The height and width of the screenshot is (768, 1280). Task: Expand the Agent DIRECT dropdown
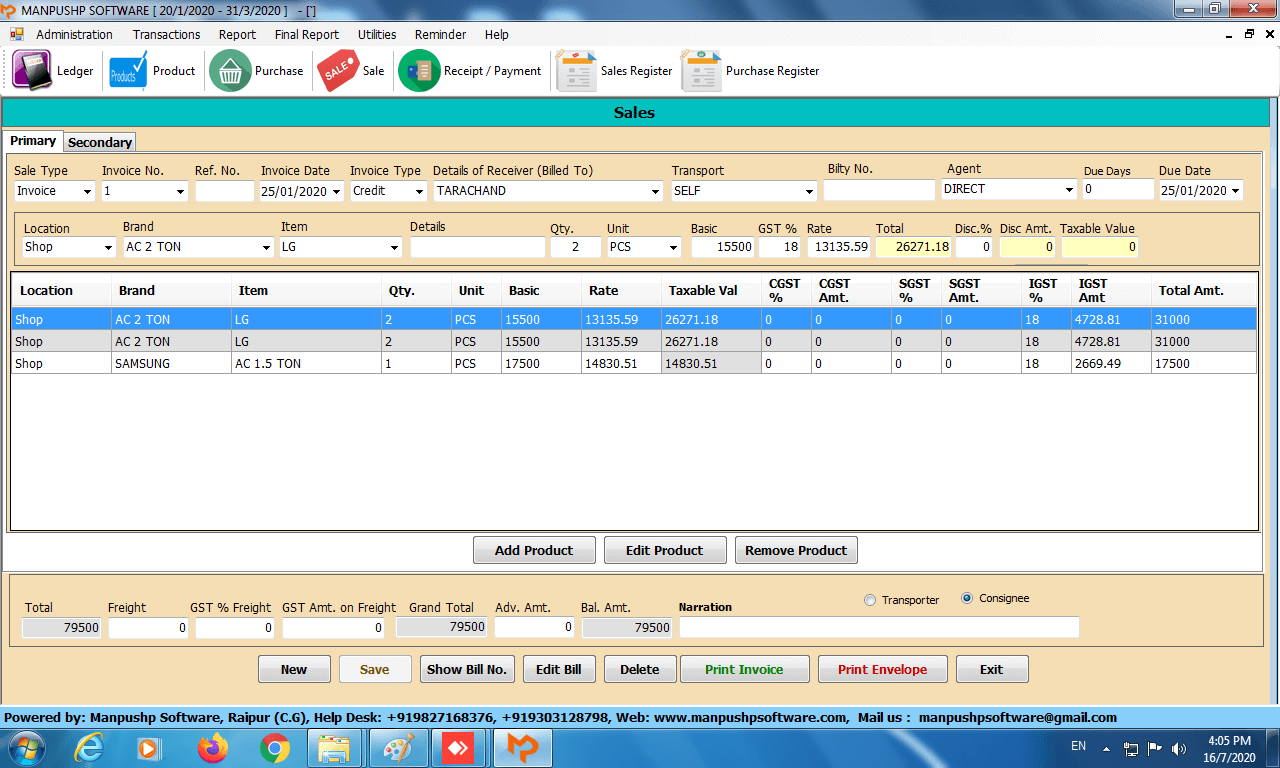1069,189
